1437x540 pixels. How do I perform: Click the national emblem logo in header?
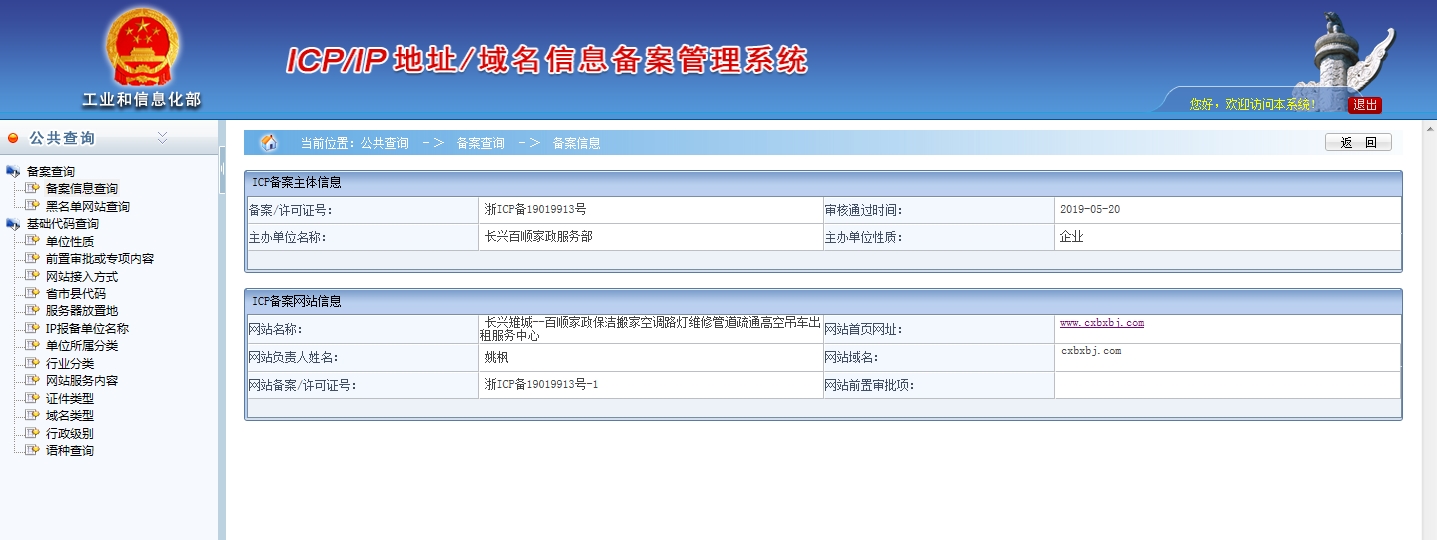(x=142, y=48)
